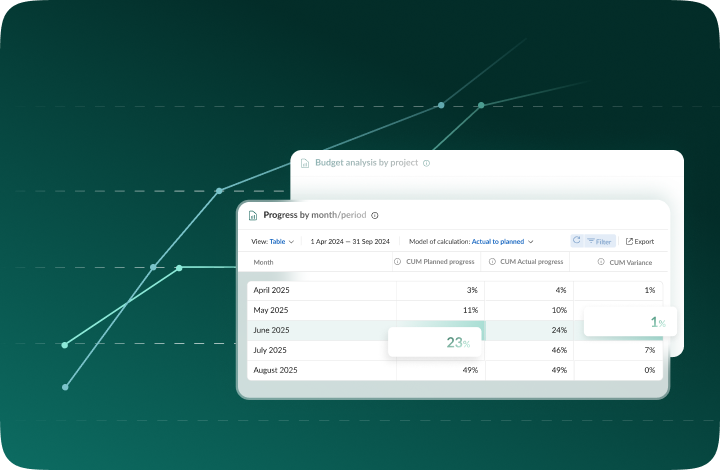Click the report icon left of Progress by month/period
The width and height of the screenshot is (720, 470).
[x=253, y=215]
